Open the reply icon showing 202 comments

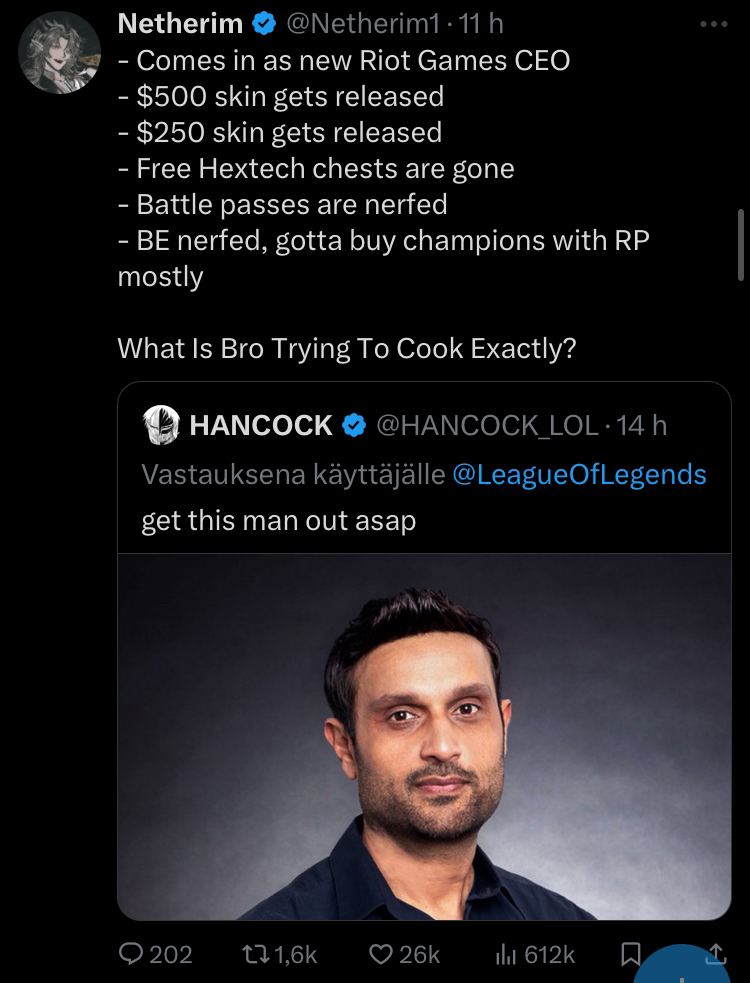click(132, 954)
